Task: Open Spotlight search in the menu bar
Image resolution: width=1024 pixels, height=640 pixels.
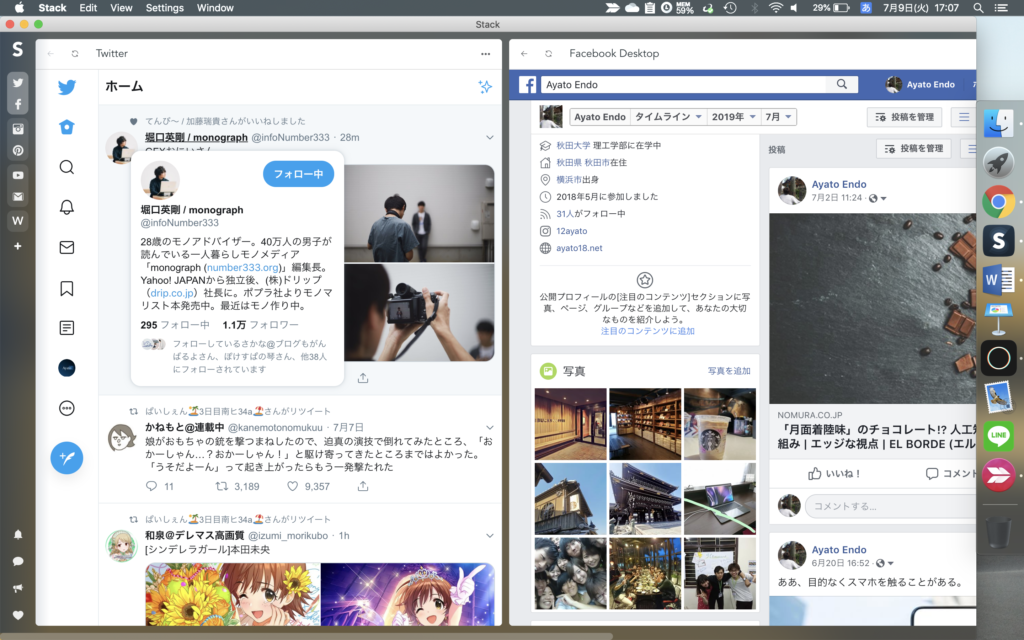Action: pos(978,8)
